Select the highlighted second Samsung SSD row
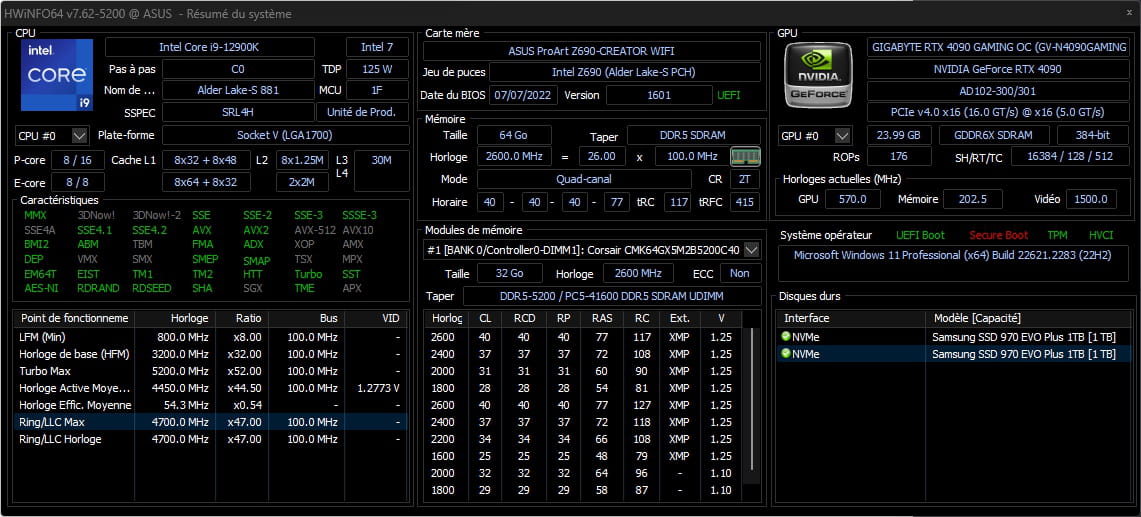The image size is (1141, 517). coord(955,354)
